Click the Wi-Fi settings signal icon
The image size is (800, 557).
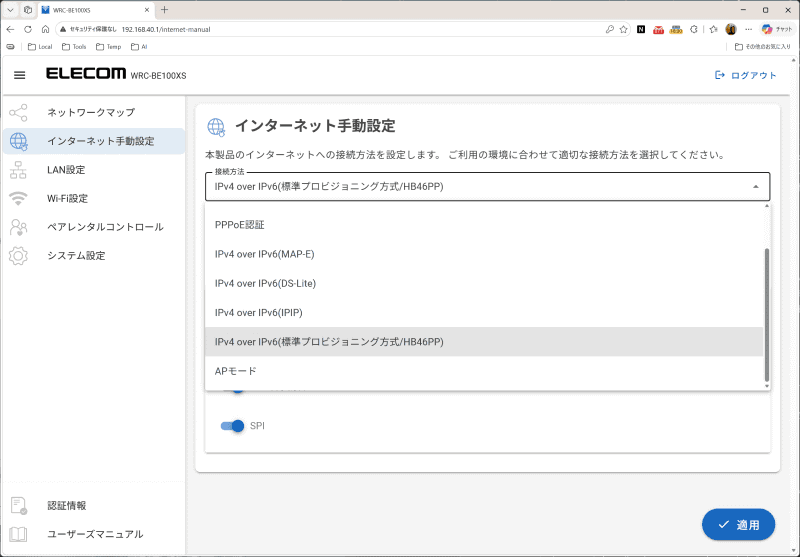[18, 198]
